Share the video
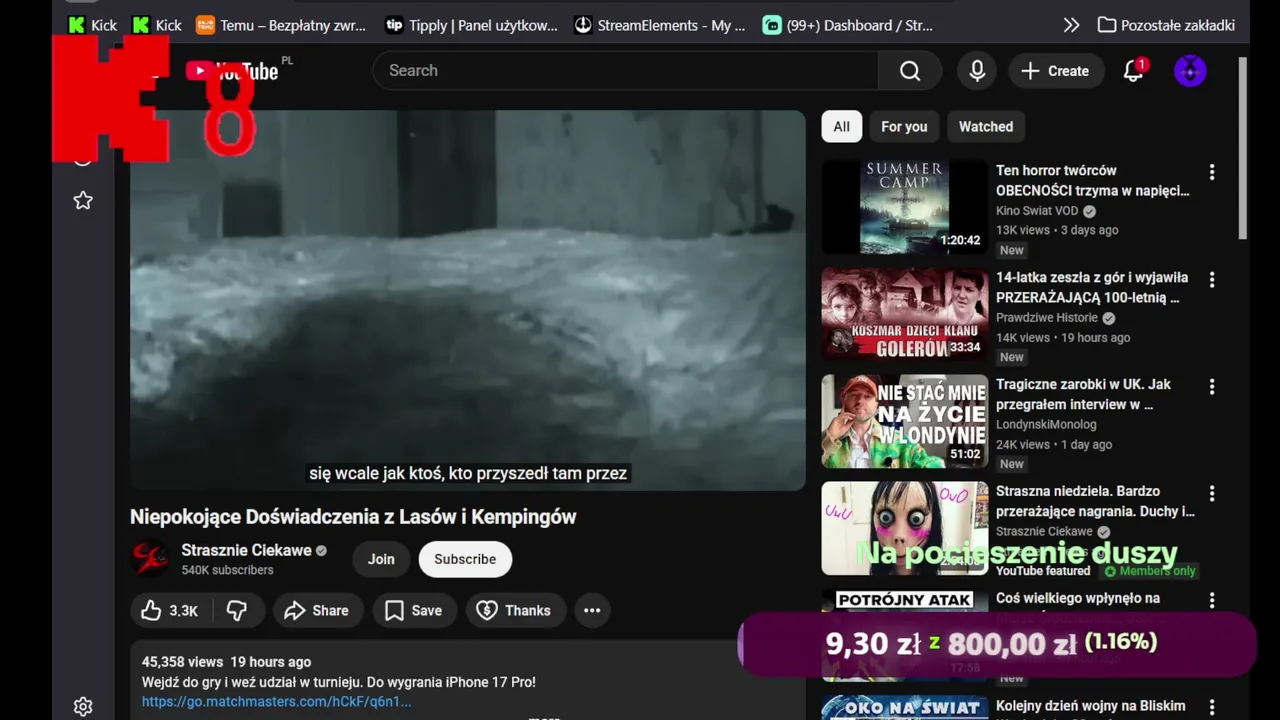This screenshot has width=1280, height=720. [x=316, y=610]
